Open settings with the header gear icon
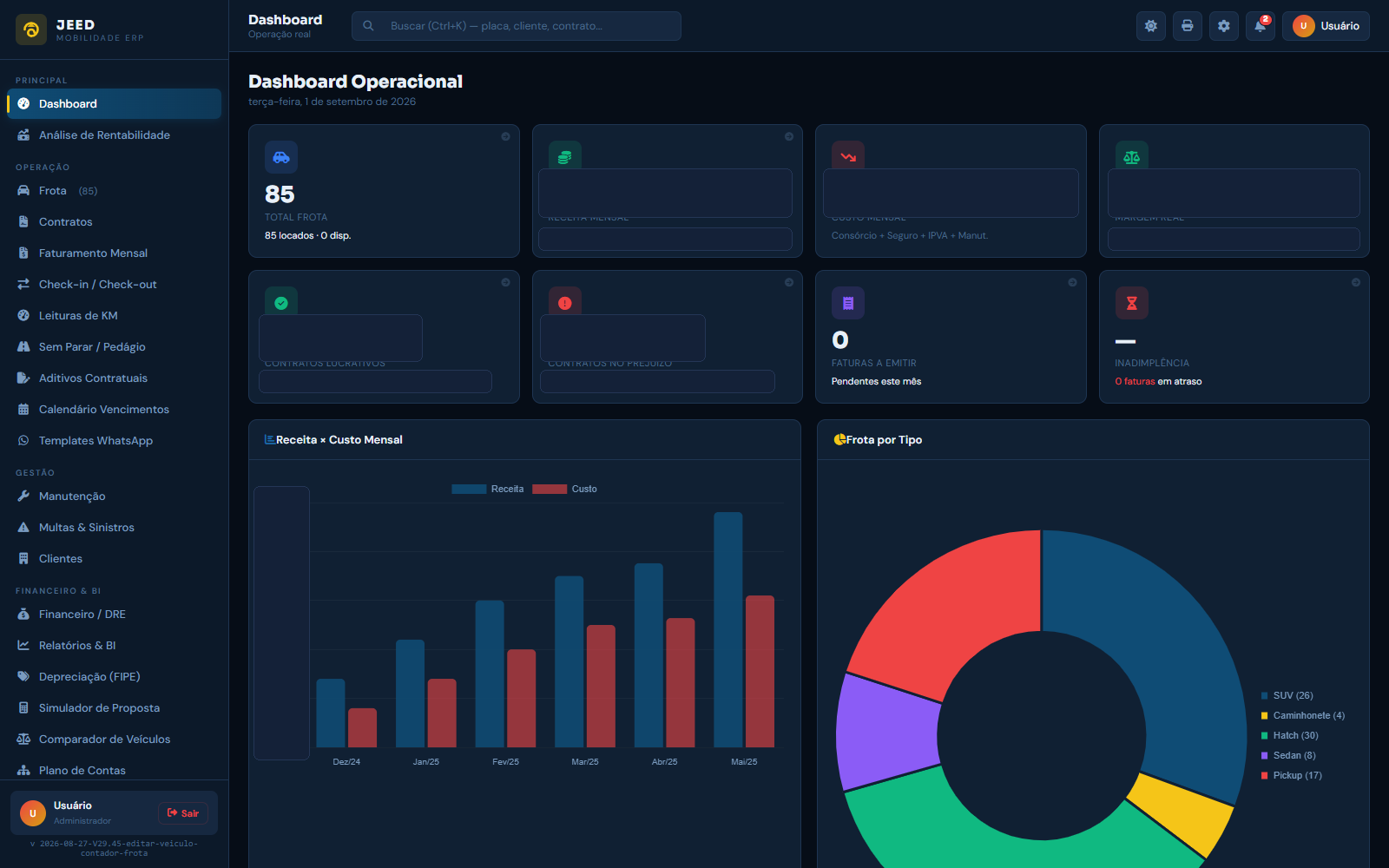This screenshot has height=868, width=1389. point(1224,26)
